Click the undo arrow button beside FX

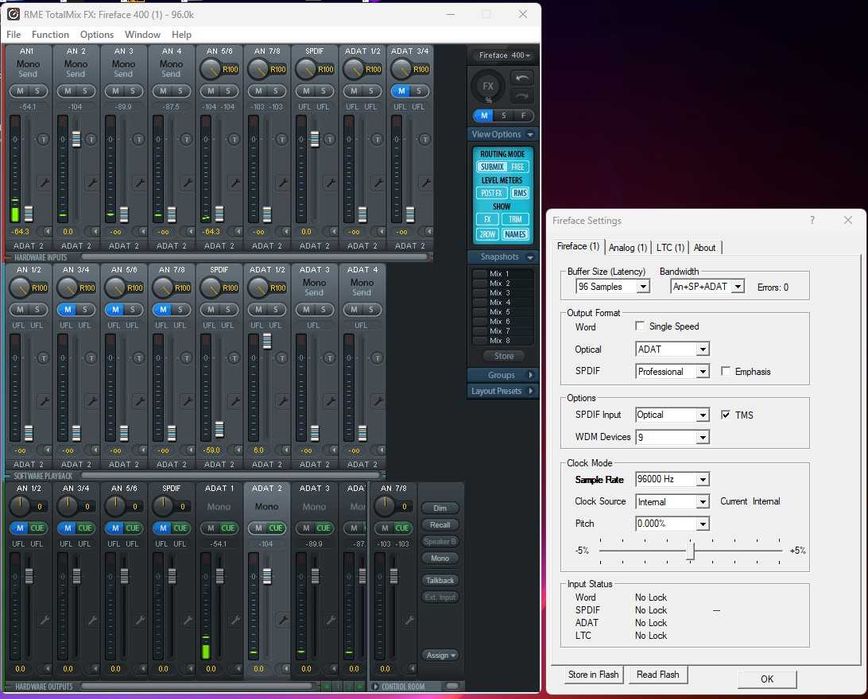pyautogui.click(x=521, y=78)
